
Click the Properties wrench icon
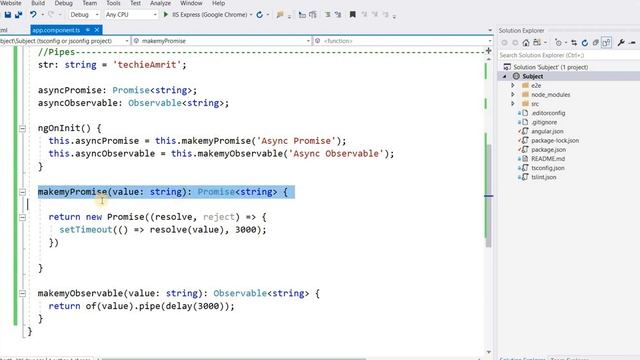click(x=621, y=42)
